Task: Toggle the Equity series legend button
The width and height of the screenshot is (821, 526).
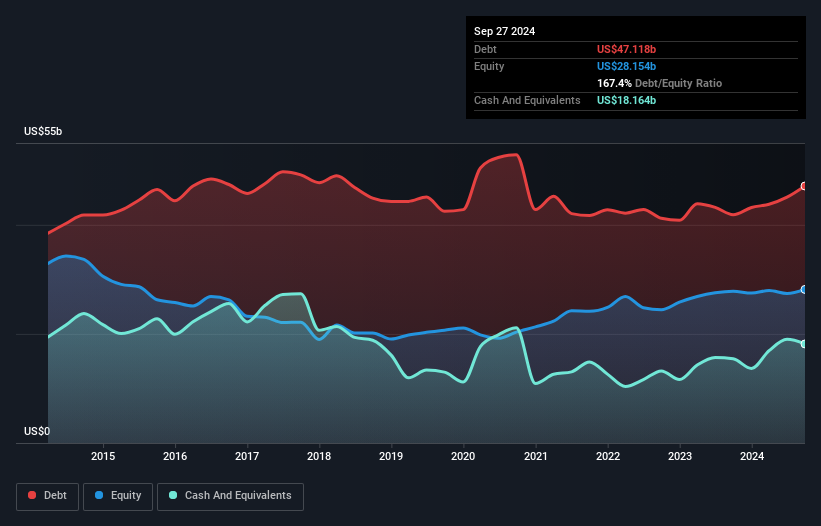Action: point(118,496)
